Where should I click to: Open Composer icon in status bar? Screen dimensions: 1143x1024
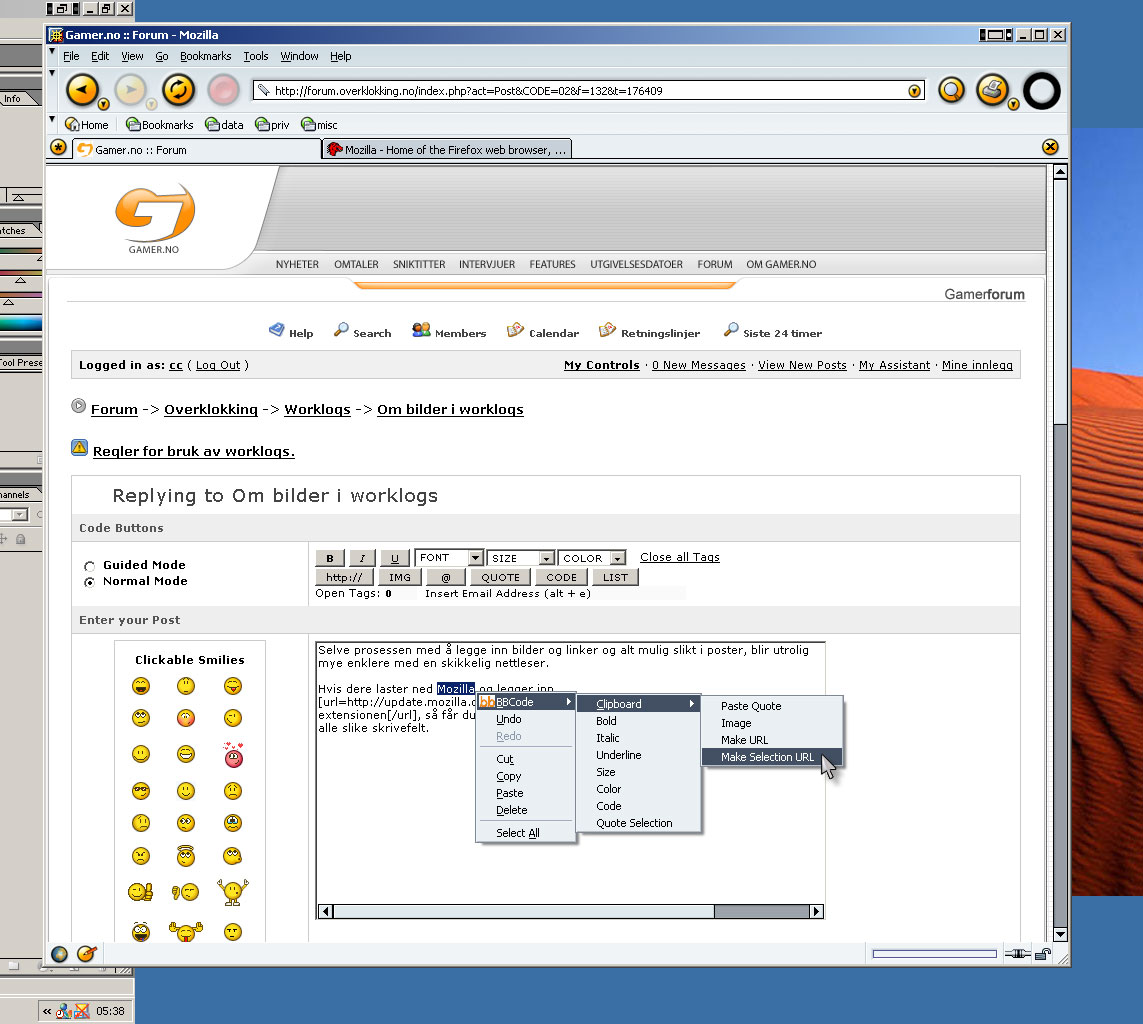[x=87, y=953]
